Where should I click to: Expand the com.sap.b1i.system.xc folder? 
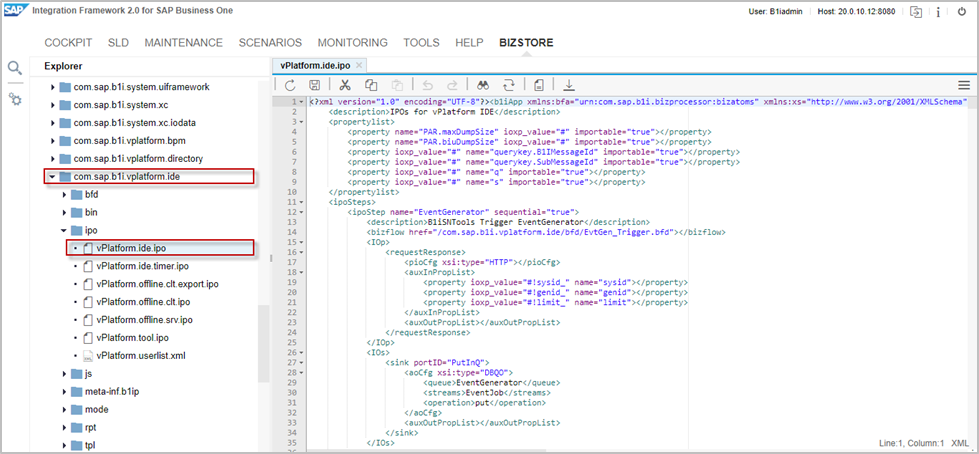coord(52,105)
